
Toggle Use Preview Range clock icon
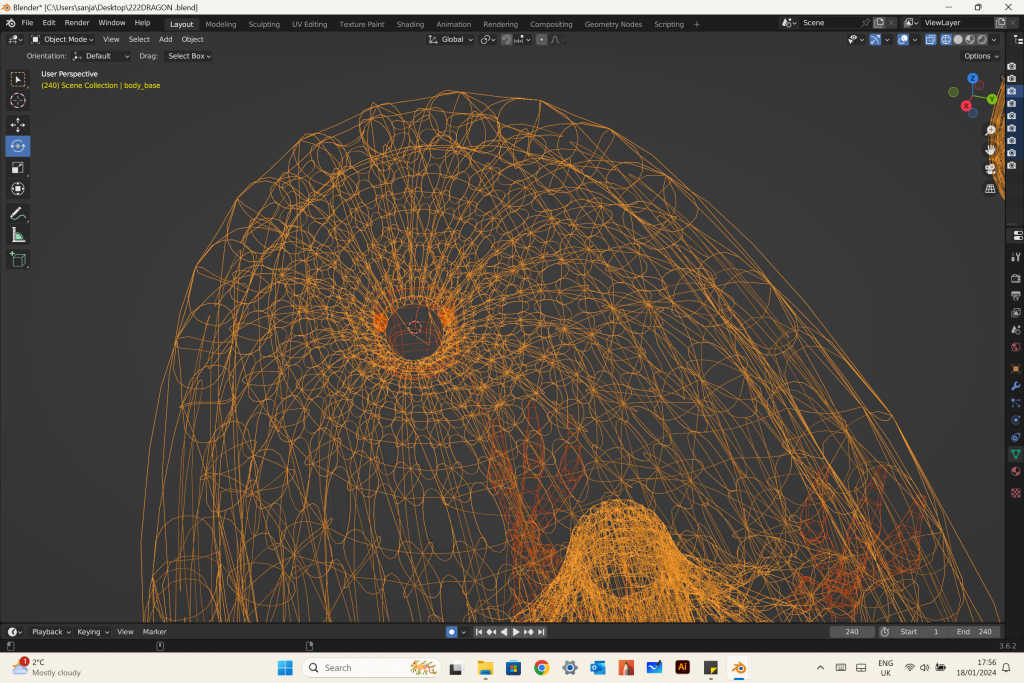click(x=884, y=632)
